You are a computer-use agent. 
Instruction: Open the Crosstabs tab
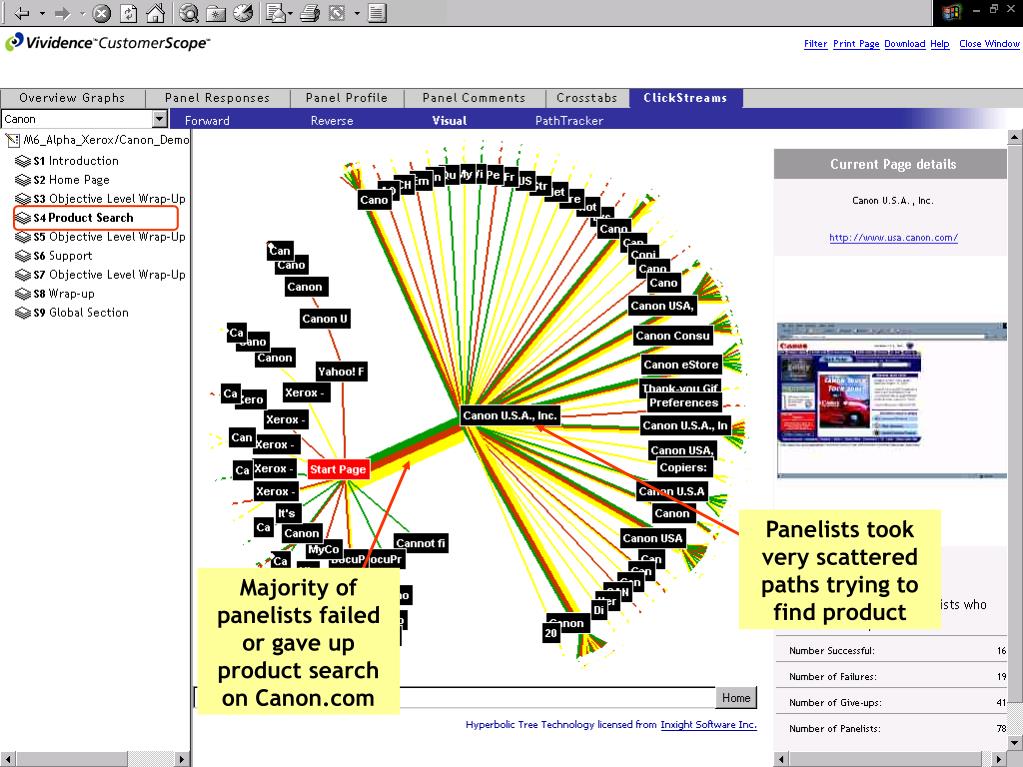tap(587, 98)
